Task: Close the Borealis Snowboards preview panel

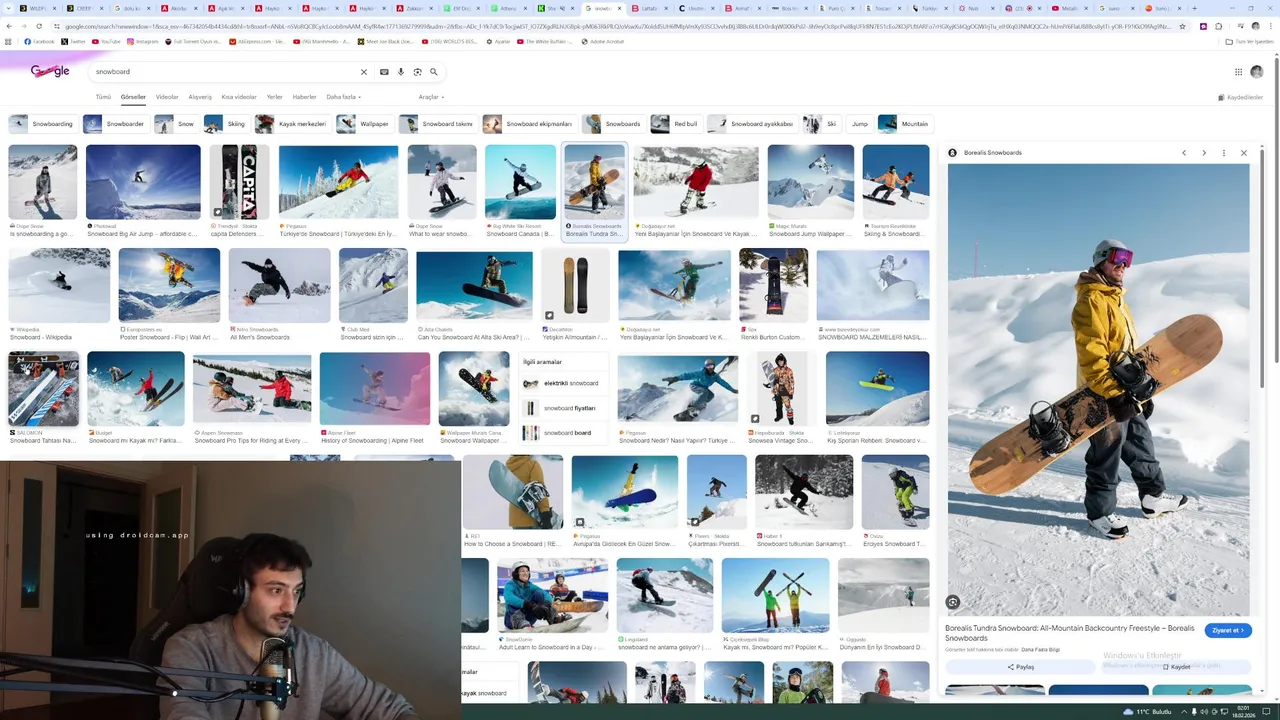Action: pos(1244,153)
